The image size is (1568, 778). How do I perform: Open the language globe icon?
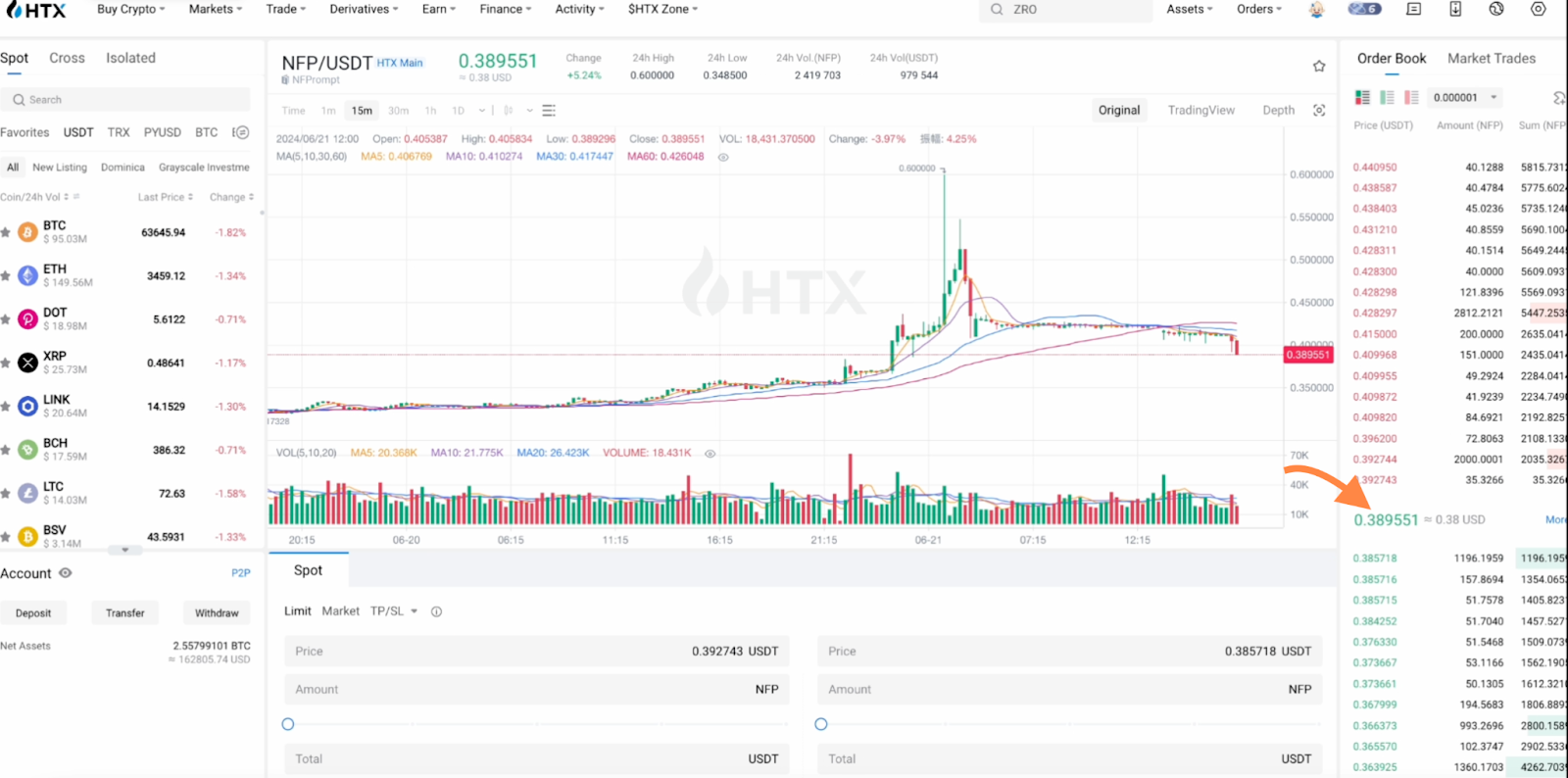(1496, 9)
